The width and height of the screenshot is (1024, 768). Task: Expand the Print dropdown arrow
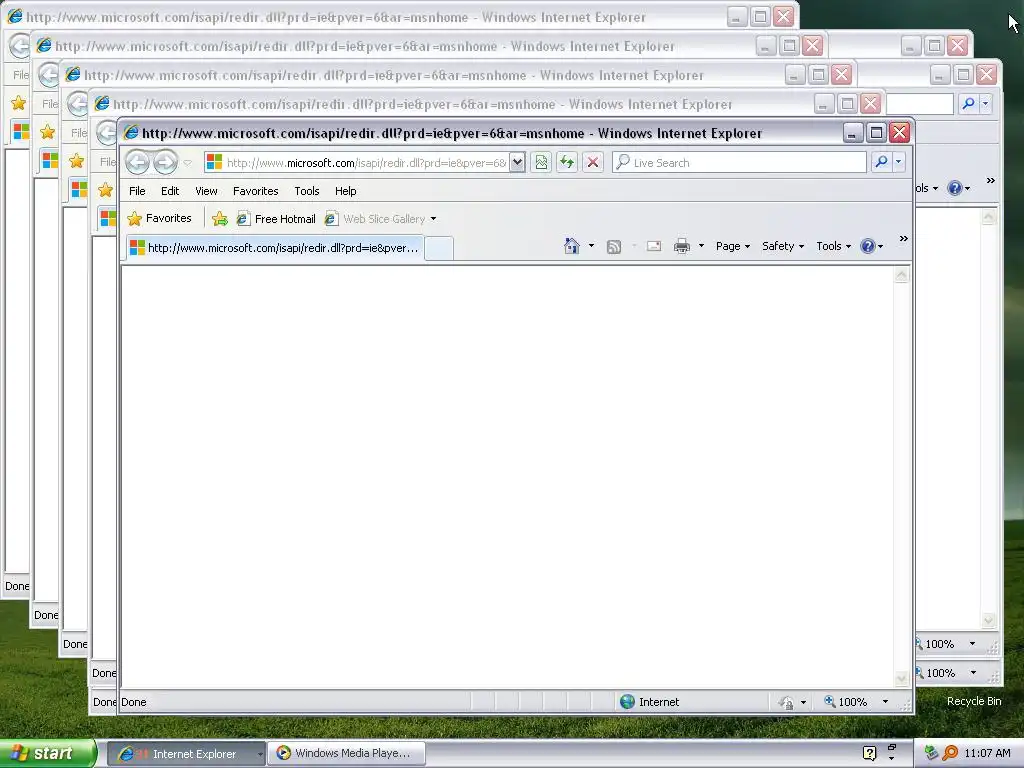701,246
